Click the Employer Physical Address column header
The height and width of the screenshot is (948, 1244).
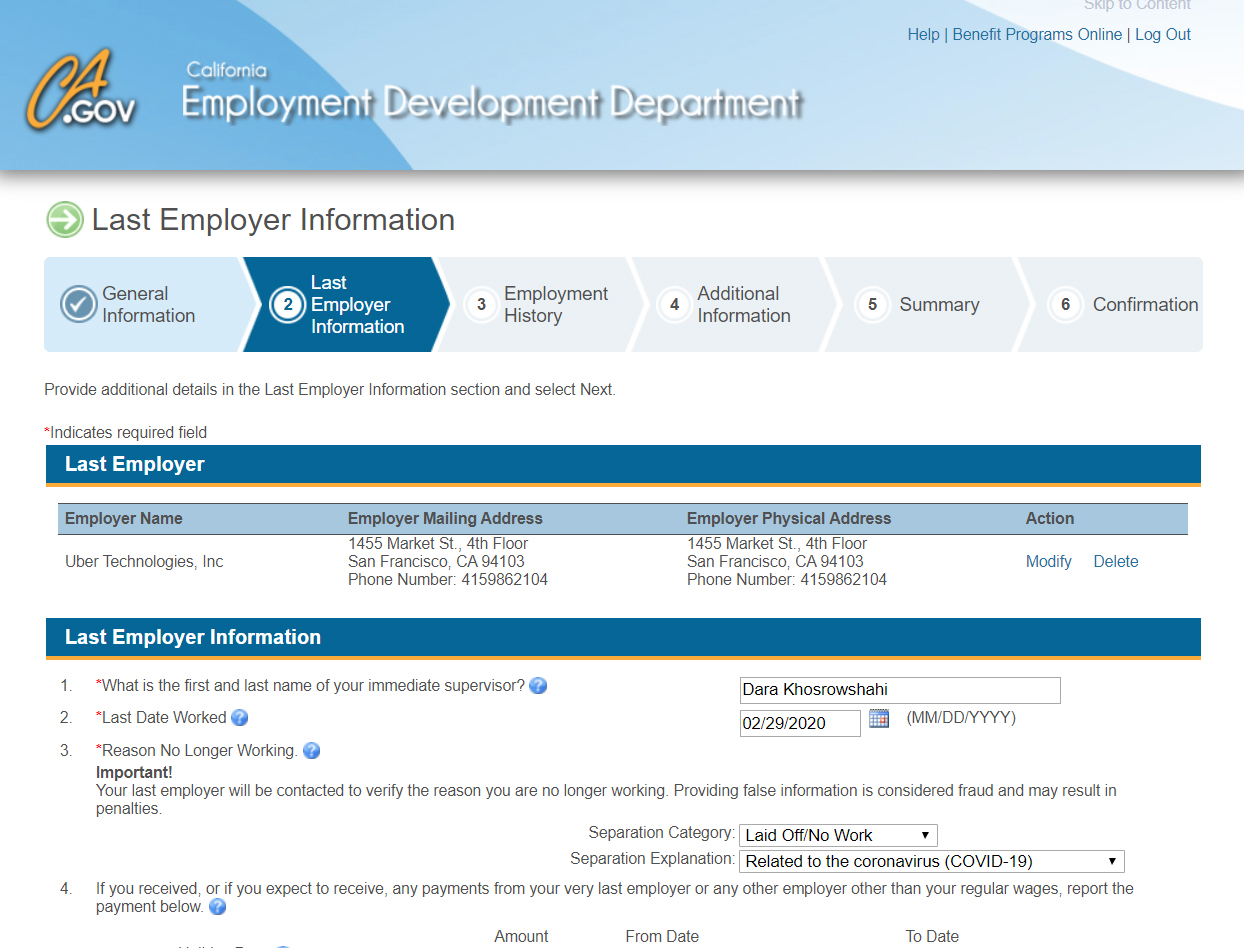coord(789,519)
